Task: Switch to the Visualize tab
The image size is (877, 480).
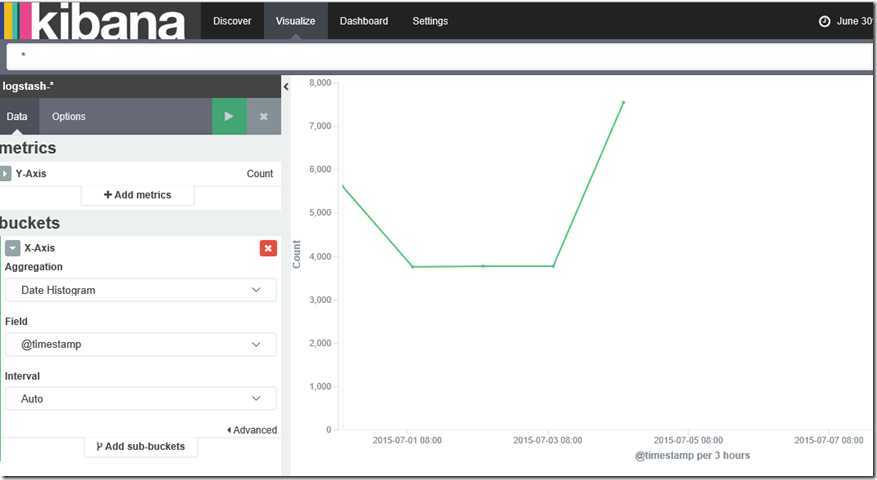Action: coord(295,21)
